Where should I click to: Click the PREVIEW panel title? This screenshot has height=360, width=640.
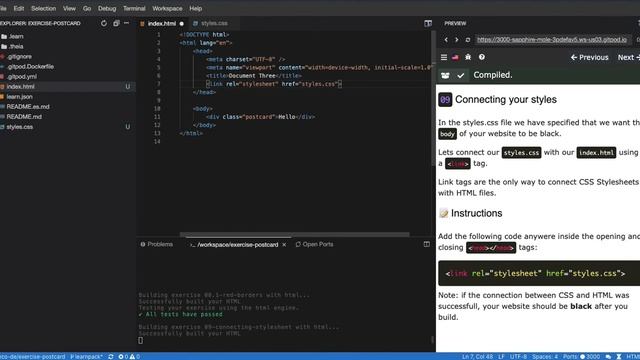click(x=455, y=23)
